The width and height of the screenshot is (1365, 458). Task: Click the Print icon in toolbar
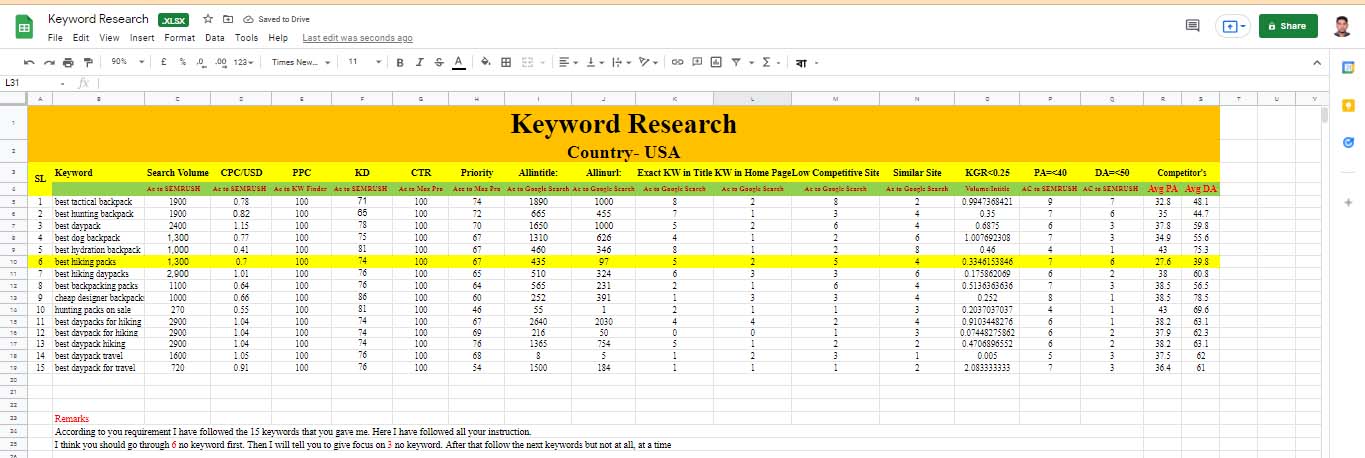[x=69, y=62]
